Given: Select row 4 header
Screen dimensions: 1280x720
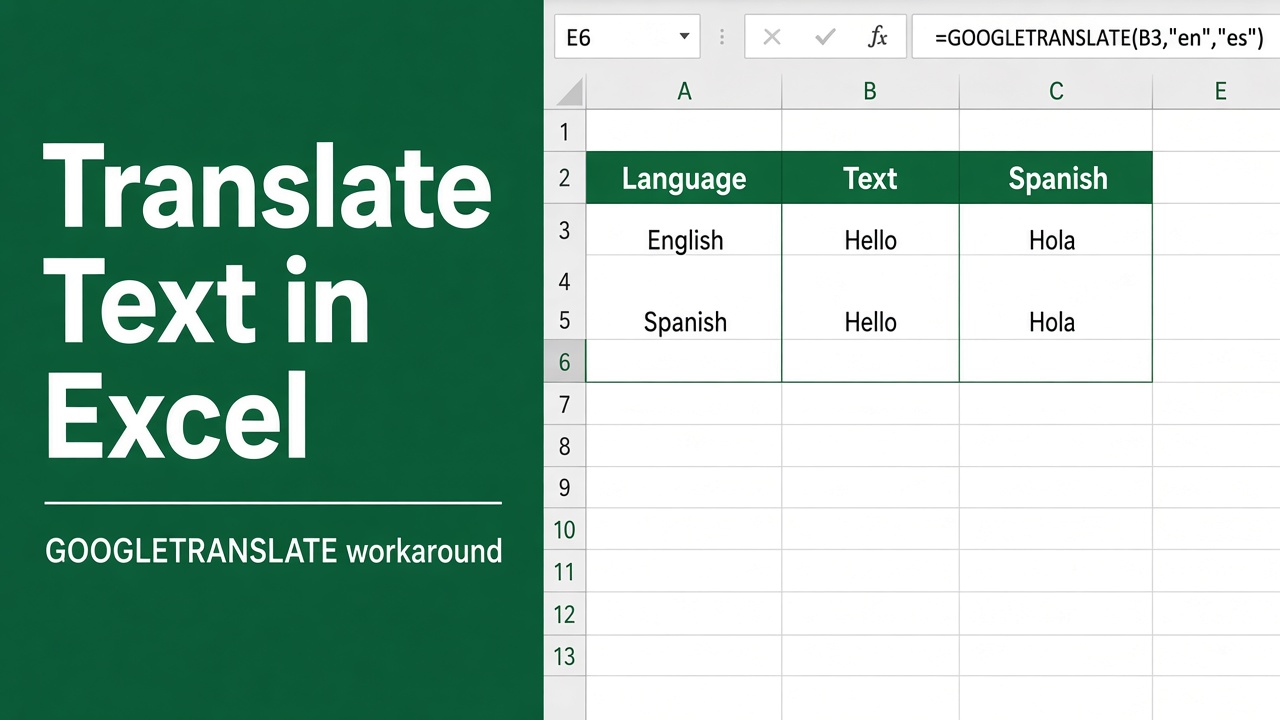Looking at the screenshot, I should (565, 281).
